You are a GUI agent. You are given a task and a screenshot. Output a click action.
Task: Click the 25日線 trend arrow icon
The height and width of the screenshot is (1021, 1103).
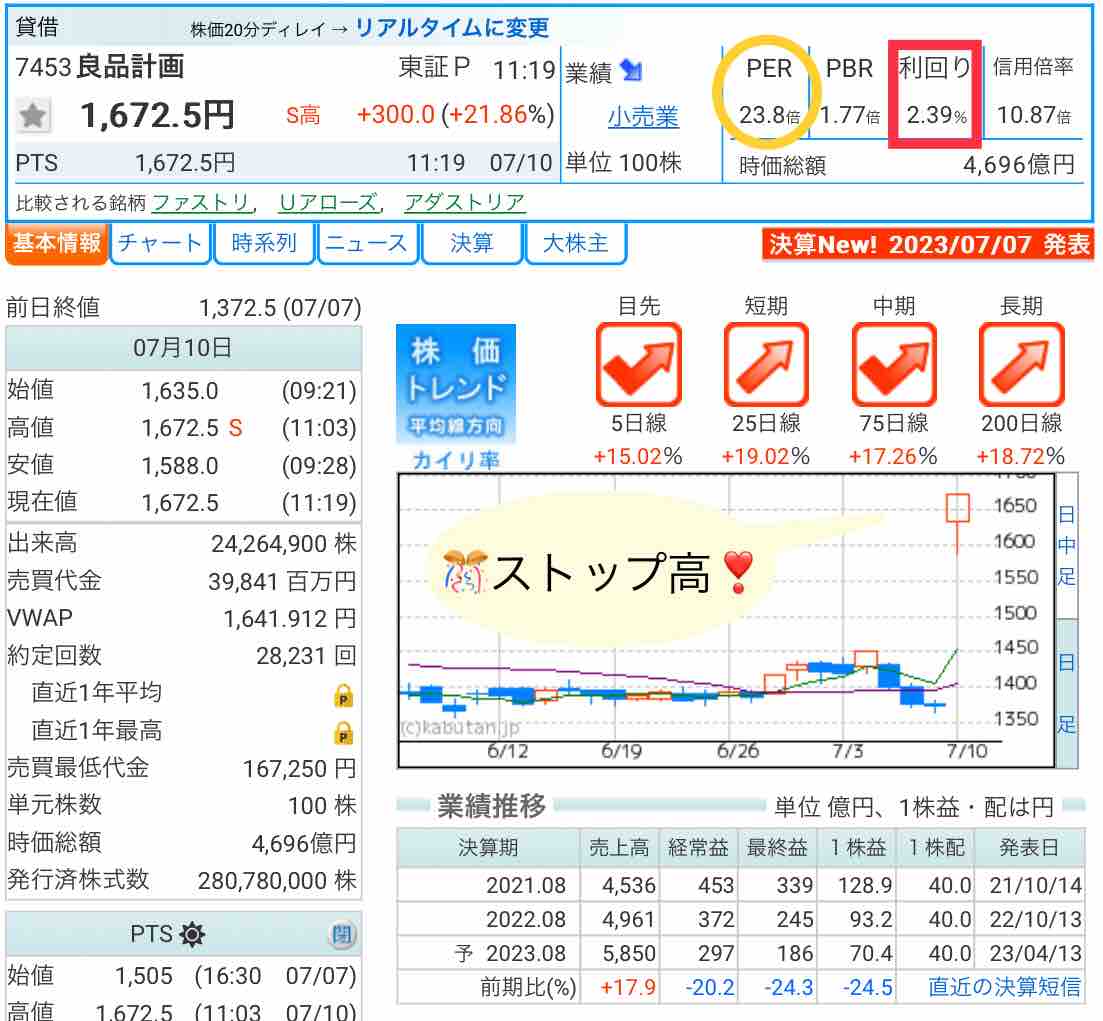click(766, 364)
